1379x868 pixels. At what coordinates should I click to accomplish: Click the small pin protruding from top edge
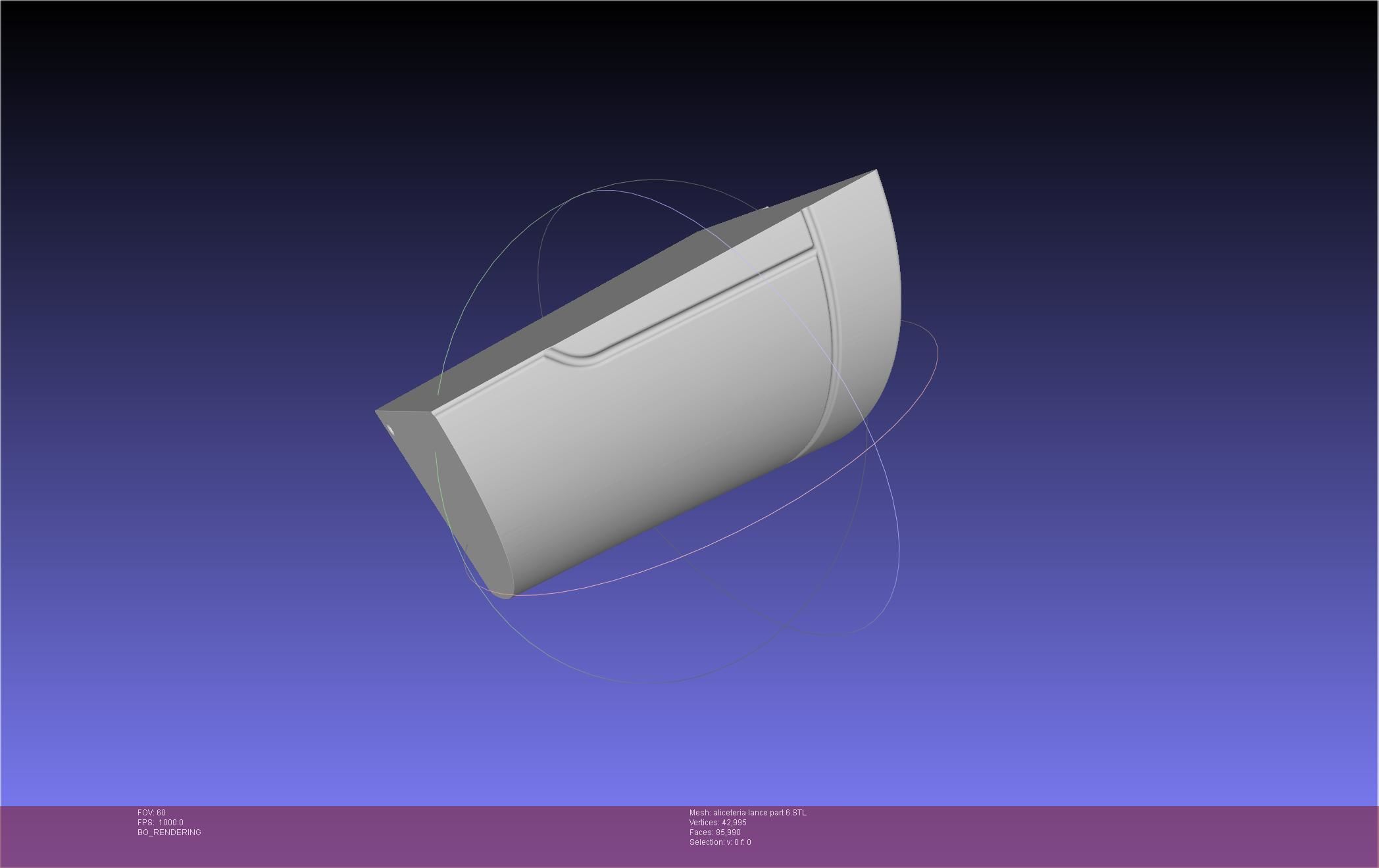(766, 208)
